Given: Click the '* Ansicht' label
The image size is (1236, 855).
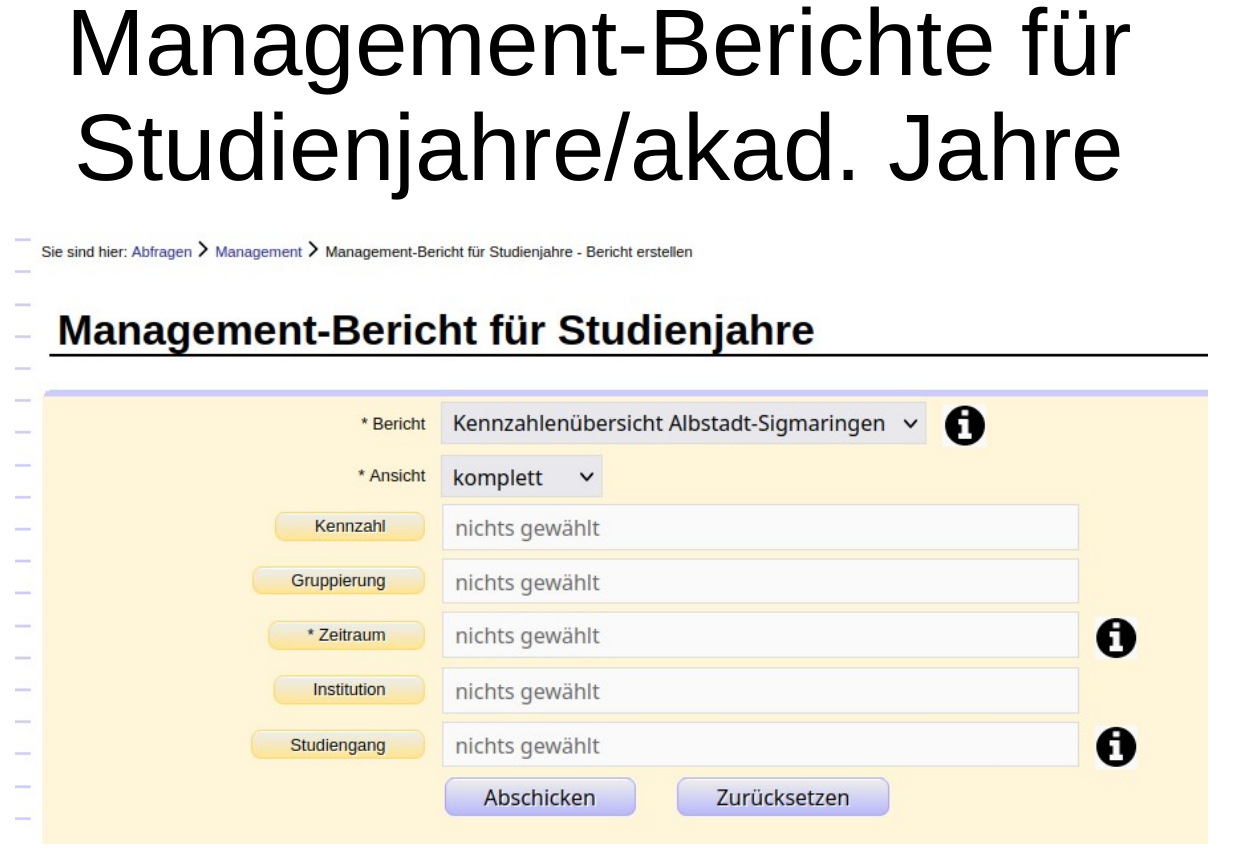Looking at the screenshot, I should [x=392, y=476].
